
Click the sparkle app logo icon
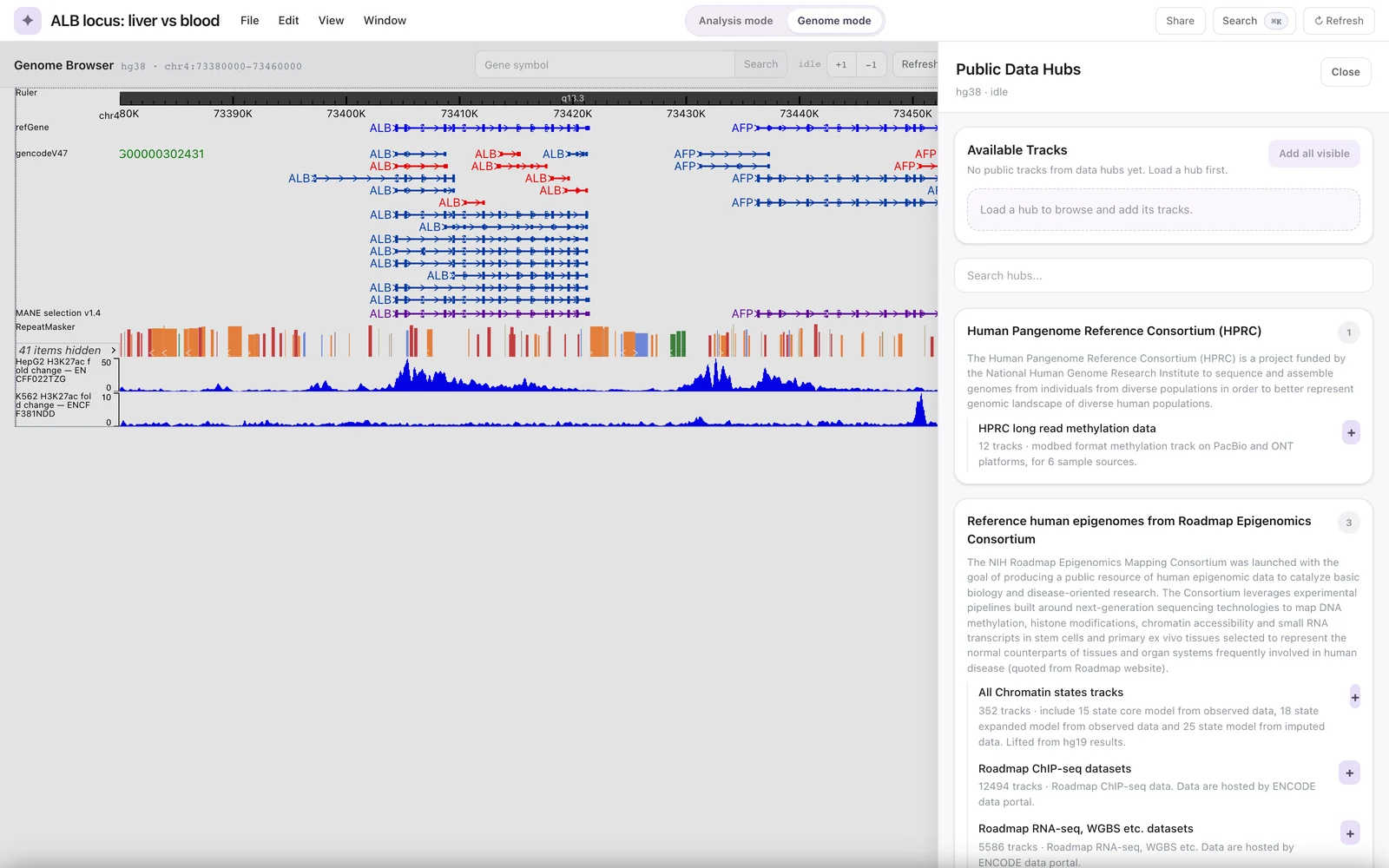tap(28, 20)
